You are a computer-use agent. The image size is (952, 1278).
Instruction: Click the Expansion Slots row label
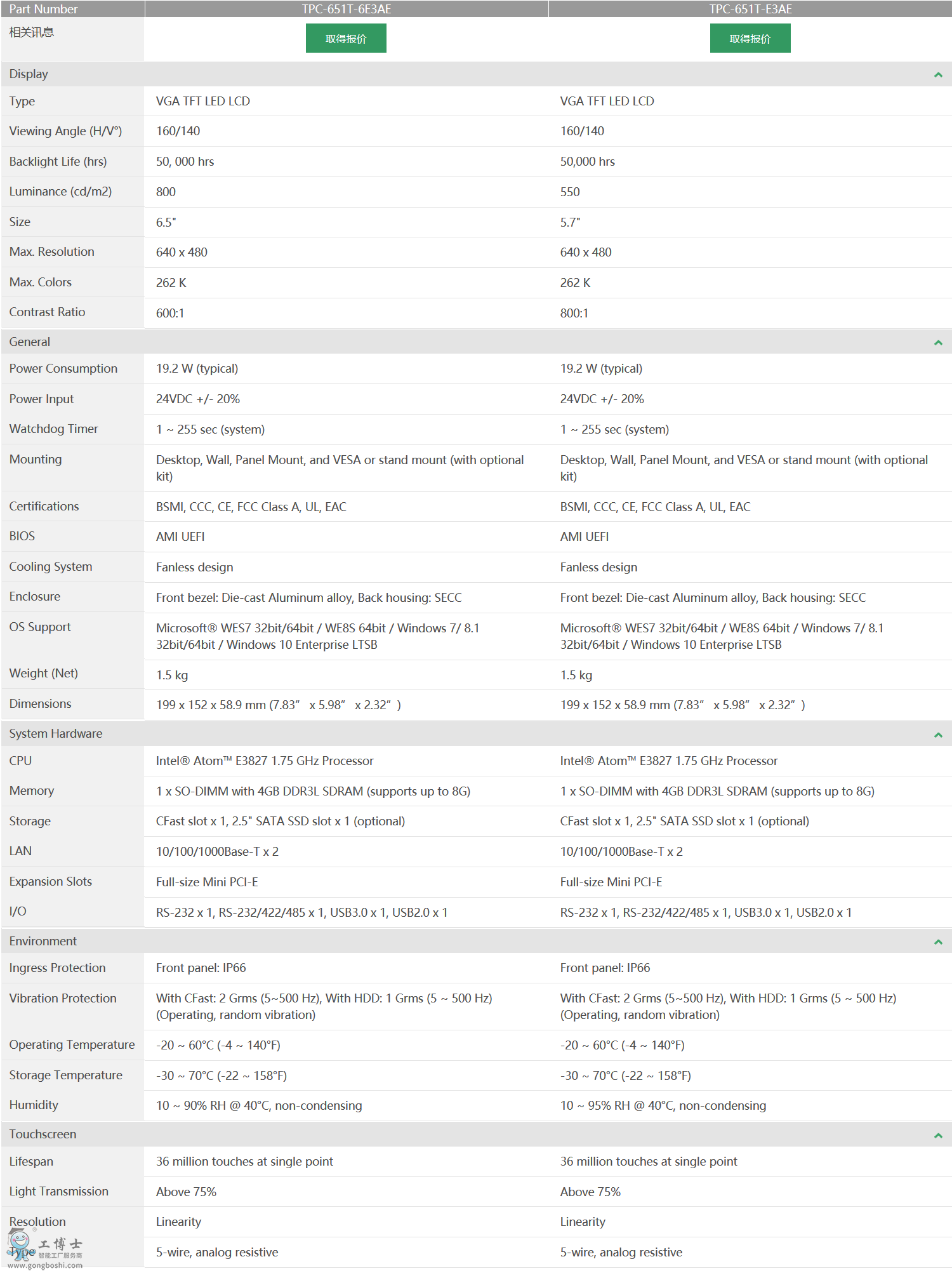click(50, 882)
